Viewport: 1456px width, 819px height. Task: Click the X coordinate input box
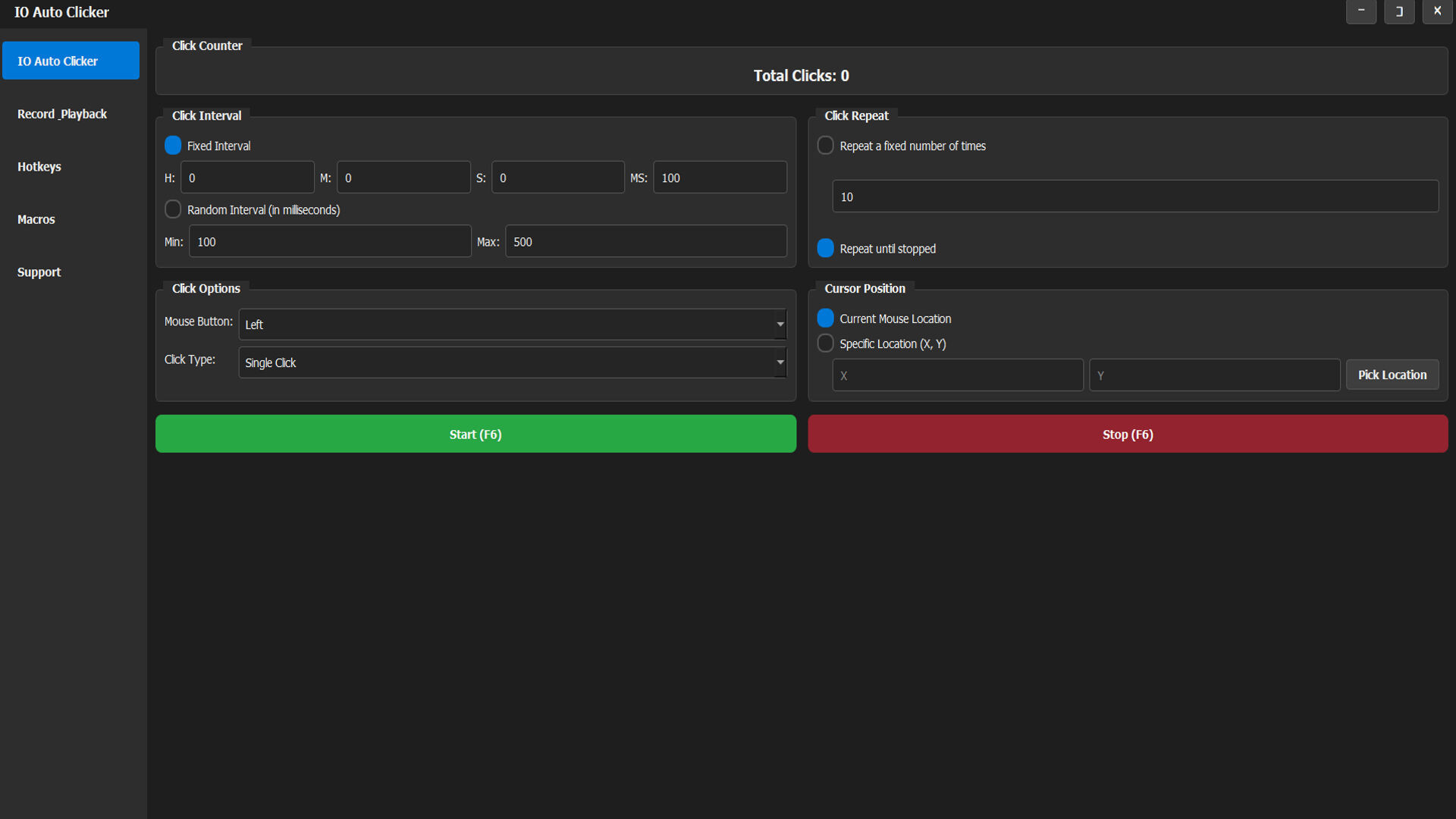(x=957, y=375)
